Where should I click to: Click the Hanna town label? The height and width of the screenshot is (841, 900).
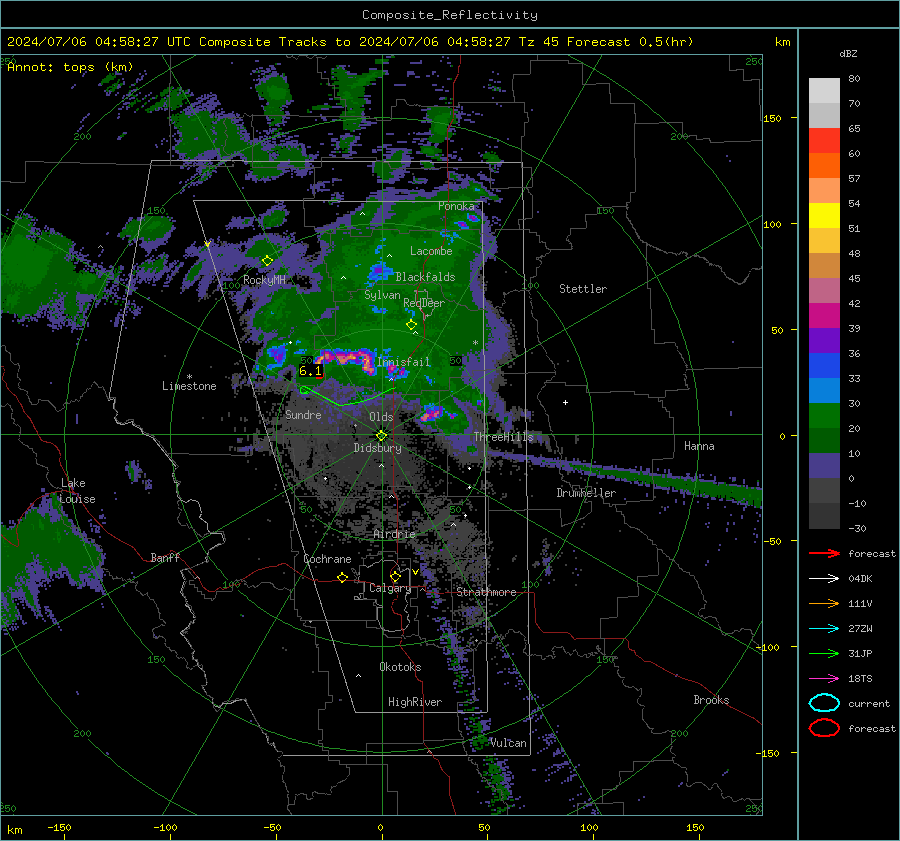pyautogui.click(x=699, y=446)
